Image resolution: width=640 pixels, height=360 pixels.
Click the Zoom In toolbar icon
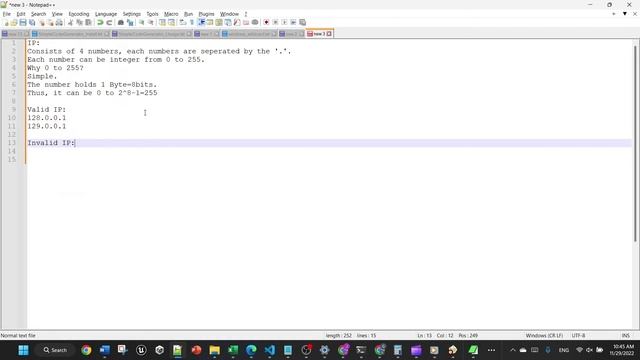[142, 22]
